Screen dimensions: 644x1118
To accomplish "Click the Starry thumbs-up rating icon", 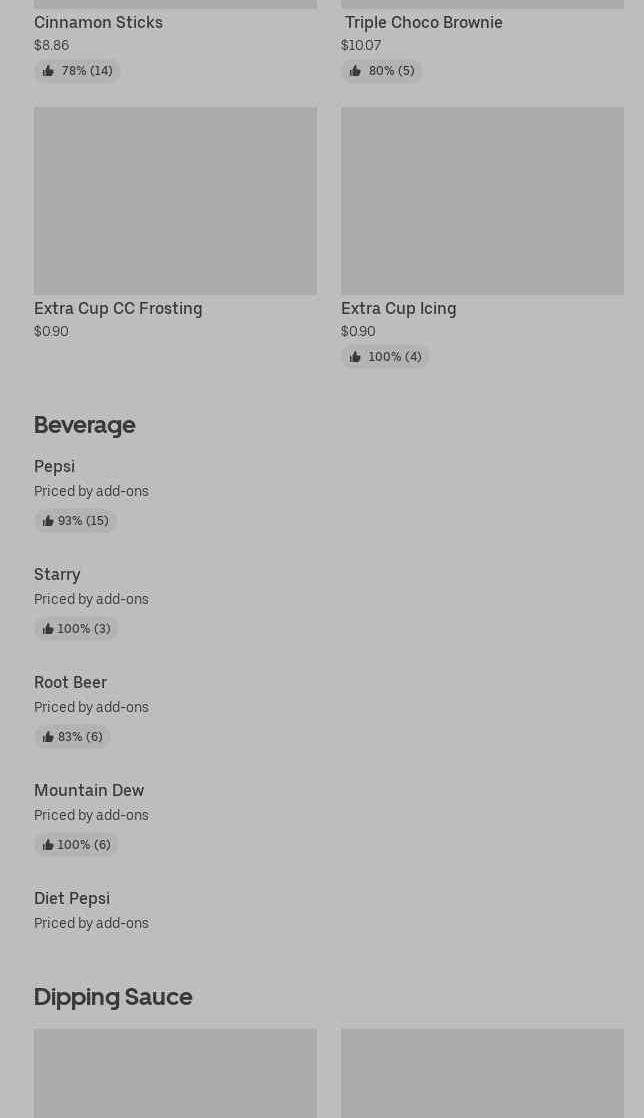I will [x=48, y=629].
